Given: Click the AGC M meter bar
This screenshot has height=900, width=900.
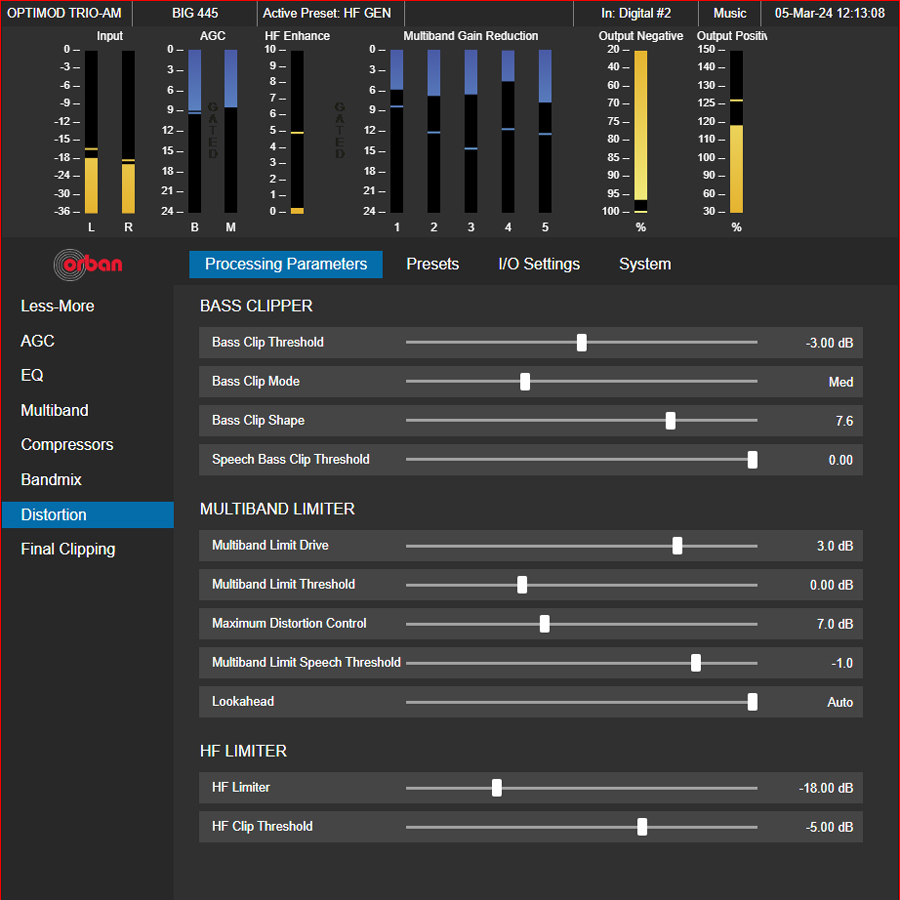Looking at the screenshot, I should (231, 131).
